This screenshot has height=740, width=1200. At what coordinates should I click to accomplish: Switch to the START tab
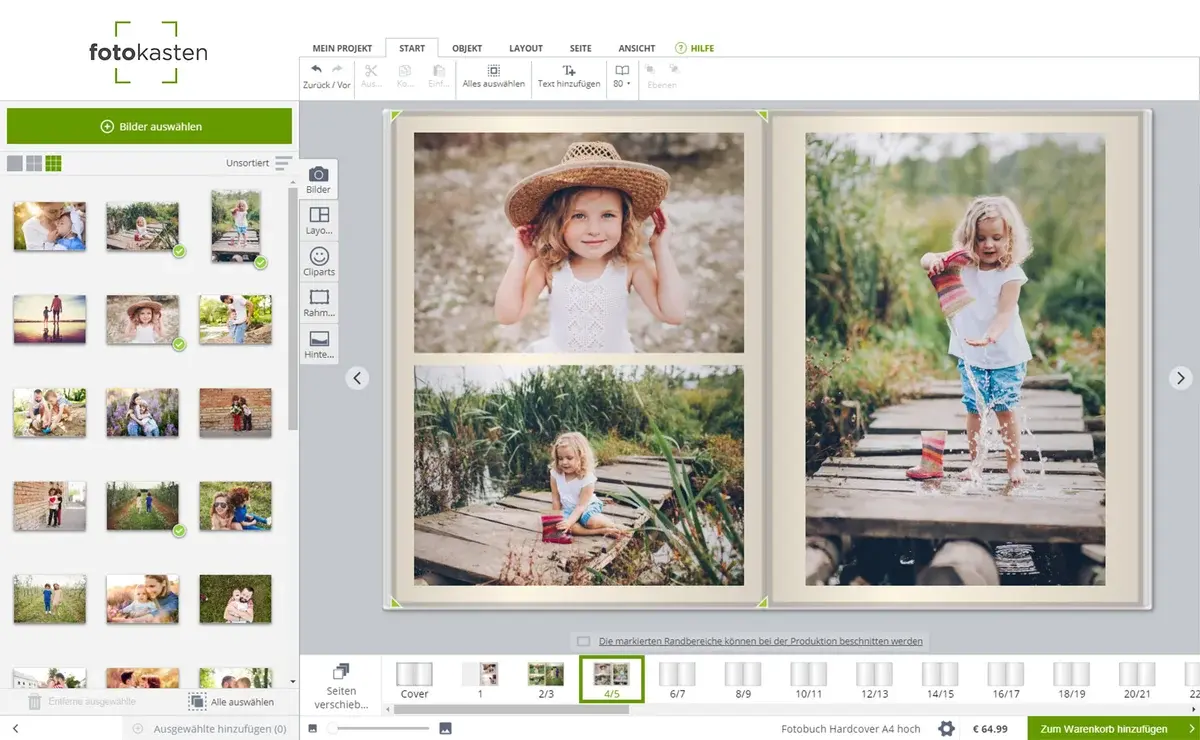(412, 48)
